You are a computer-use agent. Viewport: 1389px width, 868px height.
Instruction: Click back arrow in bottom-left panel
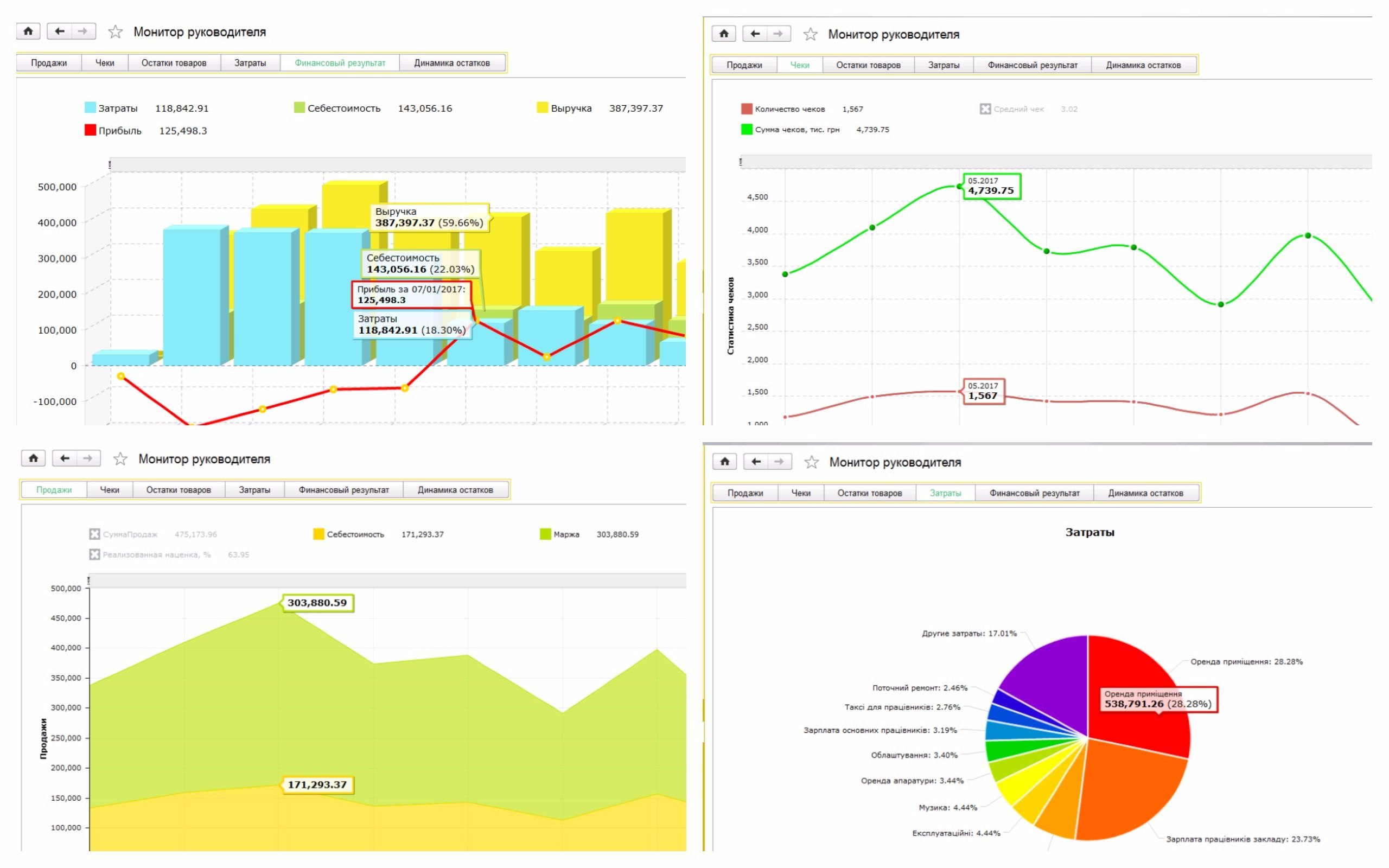pyautogui.click(x=64, y=458)
